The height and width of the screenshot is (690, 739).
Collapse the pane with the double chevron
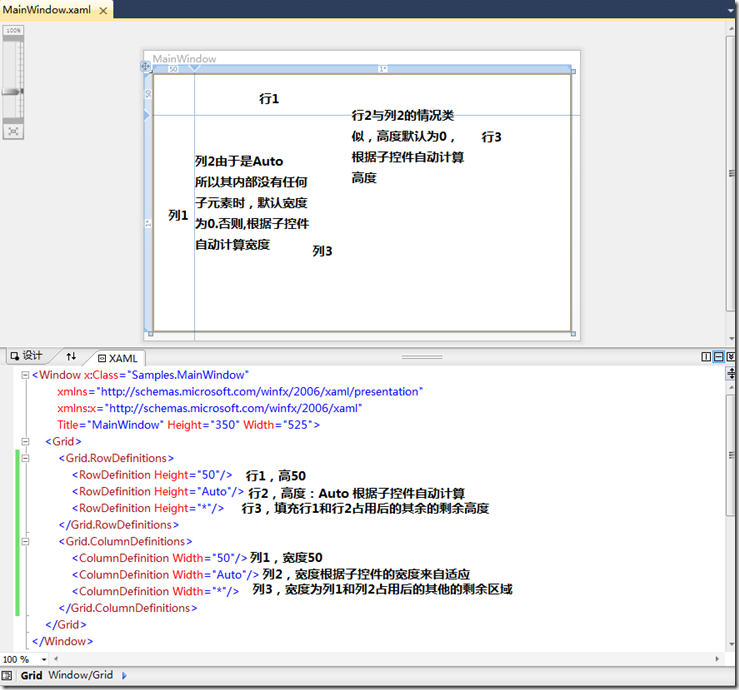pos(731,357)
